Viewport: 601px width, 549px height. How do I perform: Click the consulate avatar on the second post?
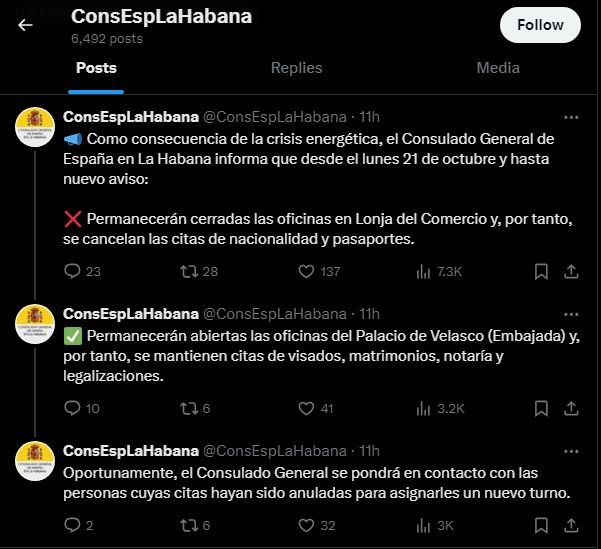pyautogui.click(x=35, y=324)
